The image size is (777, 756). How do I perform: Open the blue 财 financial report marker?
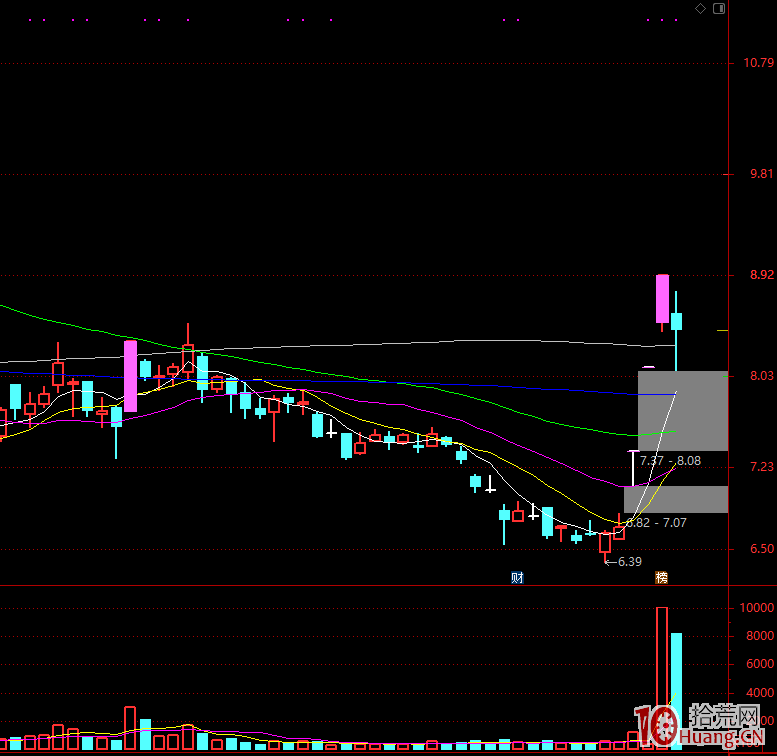tap(517, 578)
